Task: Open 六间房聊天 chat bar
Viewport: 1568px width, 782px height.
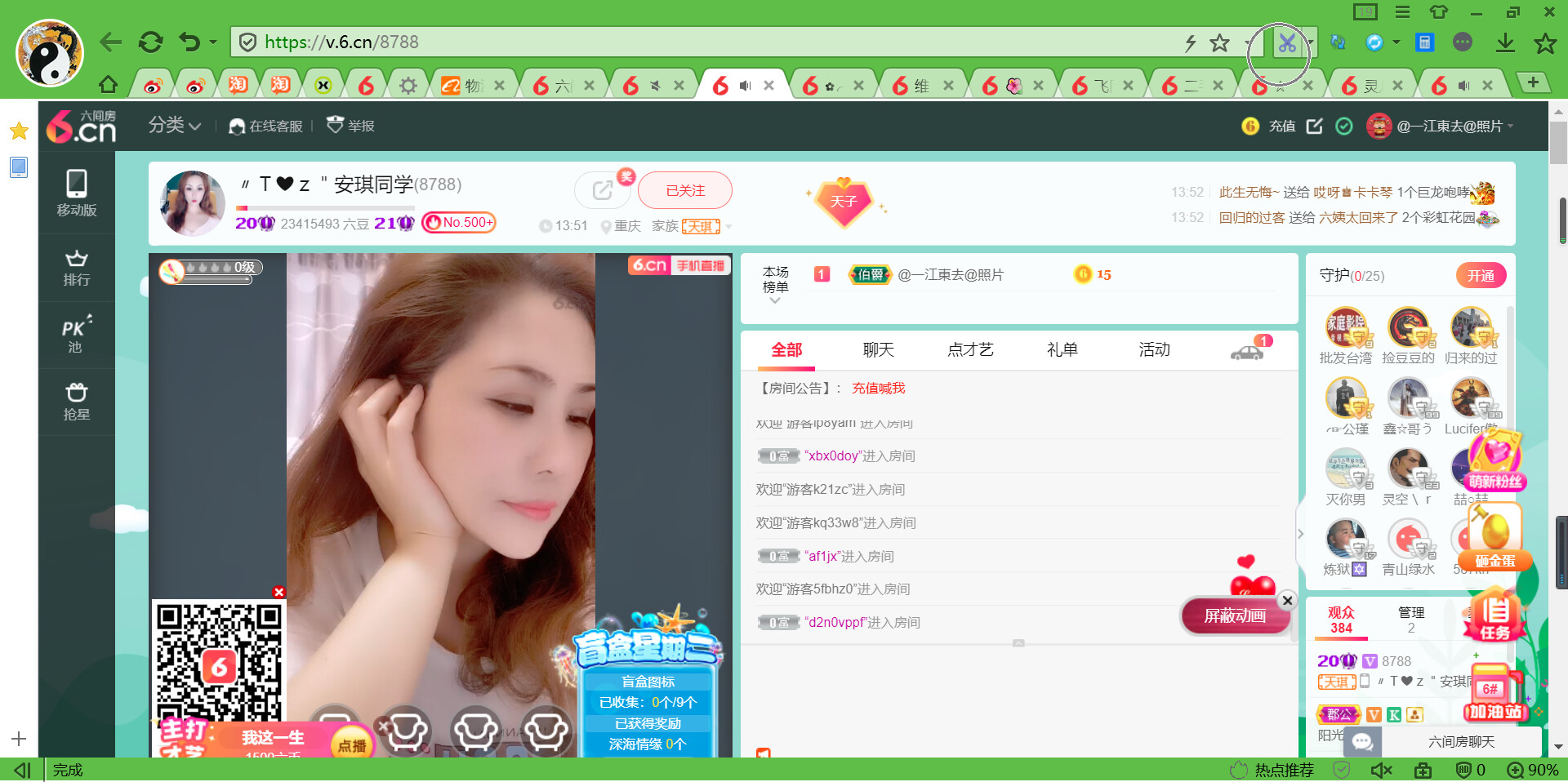Action: click(1442, 741)
